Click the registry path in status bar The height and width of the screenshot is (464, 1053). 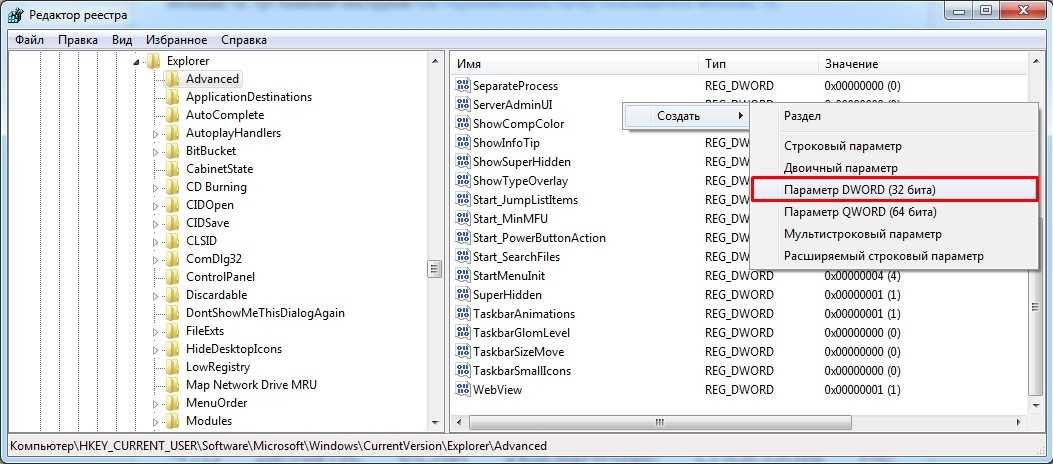tap(279, 445)
